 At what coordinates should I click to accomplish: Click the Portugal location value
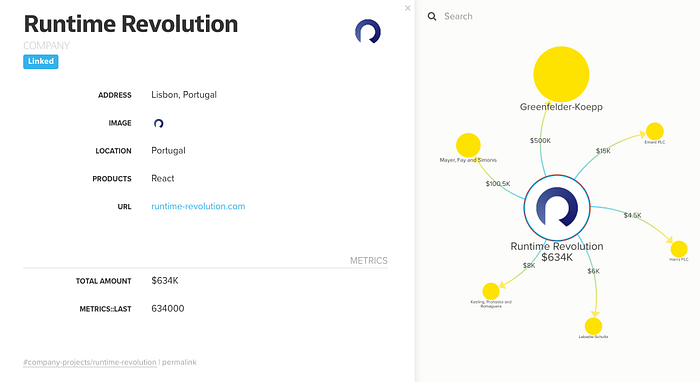[168, 150]
